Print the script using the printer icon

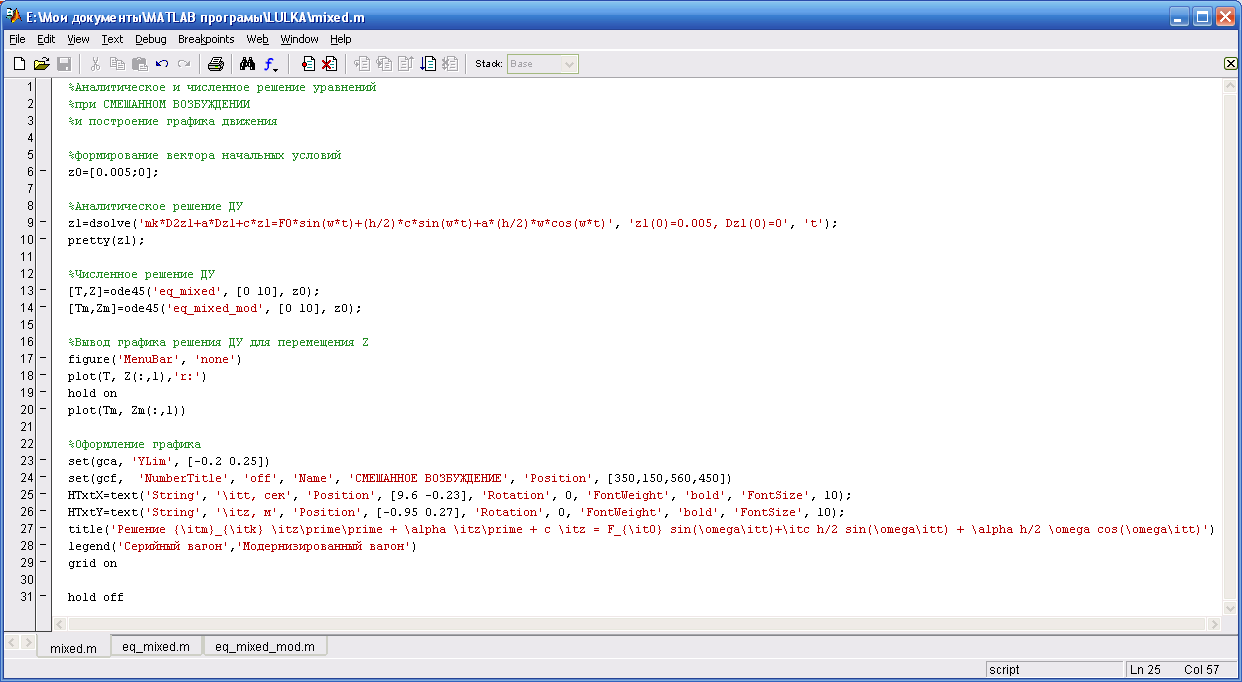[x=215, y=64]
